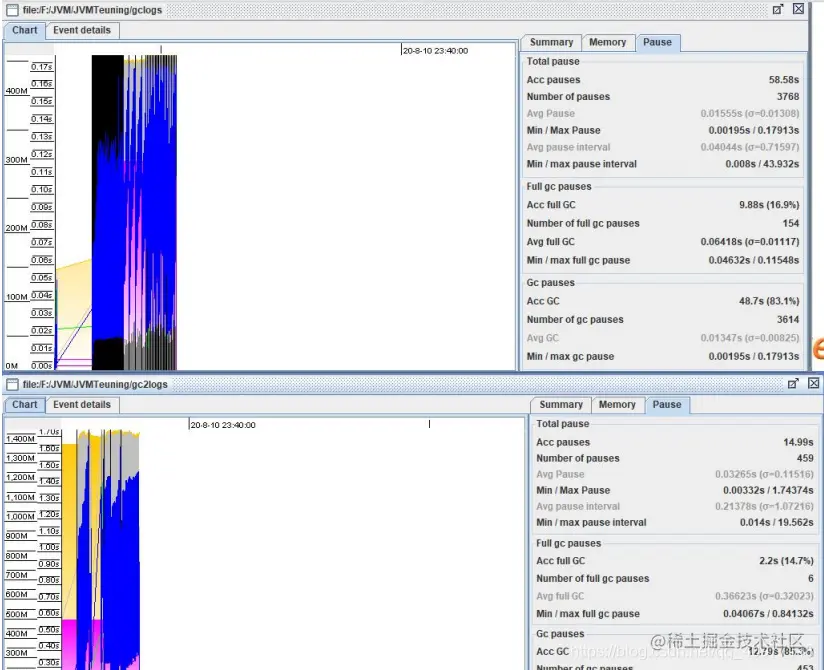This screenshot has height=670, width=824.
Task: Click the 3768 Number of pauses value
Action: click(788, 97)
